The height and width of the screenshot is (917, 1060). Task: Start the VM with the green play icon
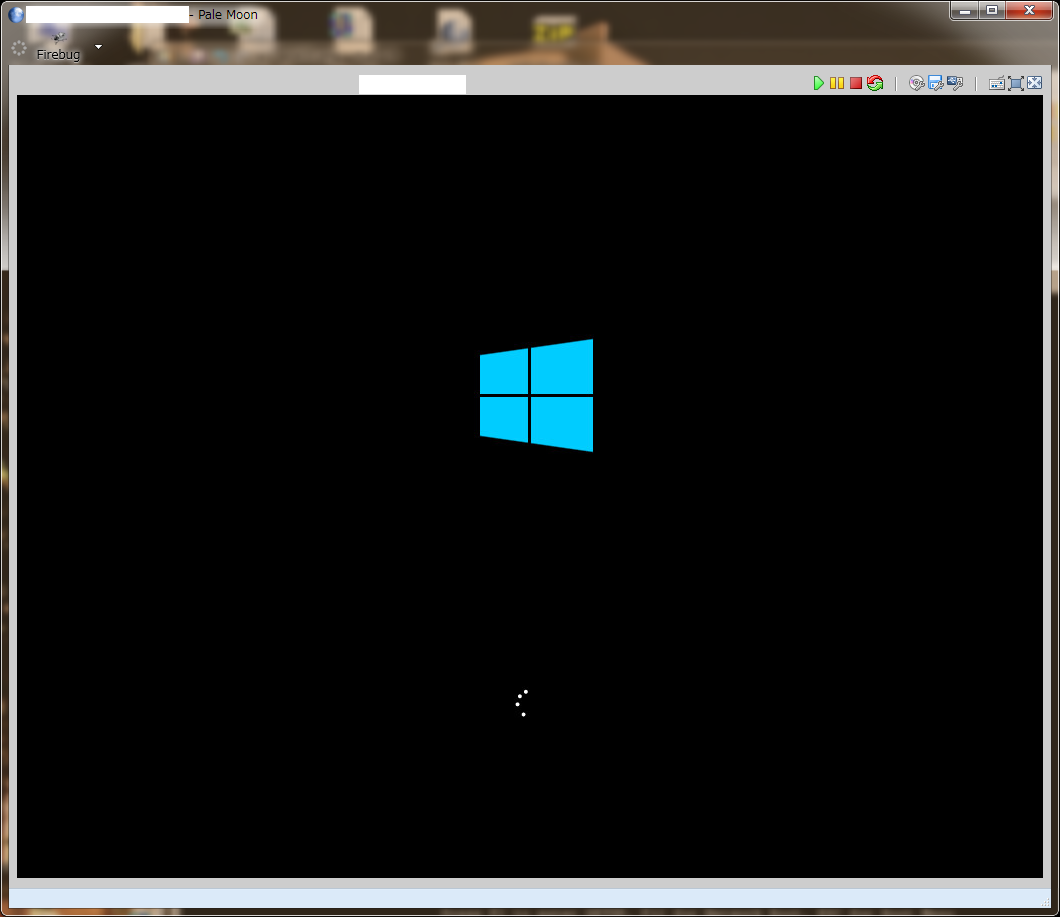pyautogui.click(x=818, y=83)
